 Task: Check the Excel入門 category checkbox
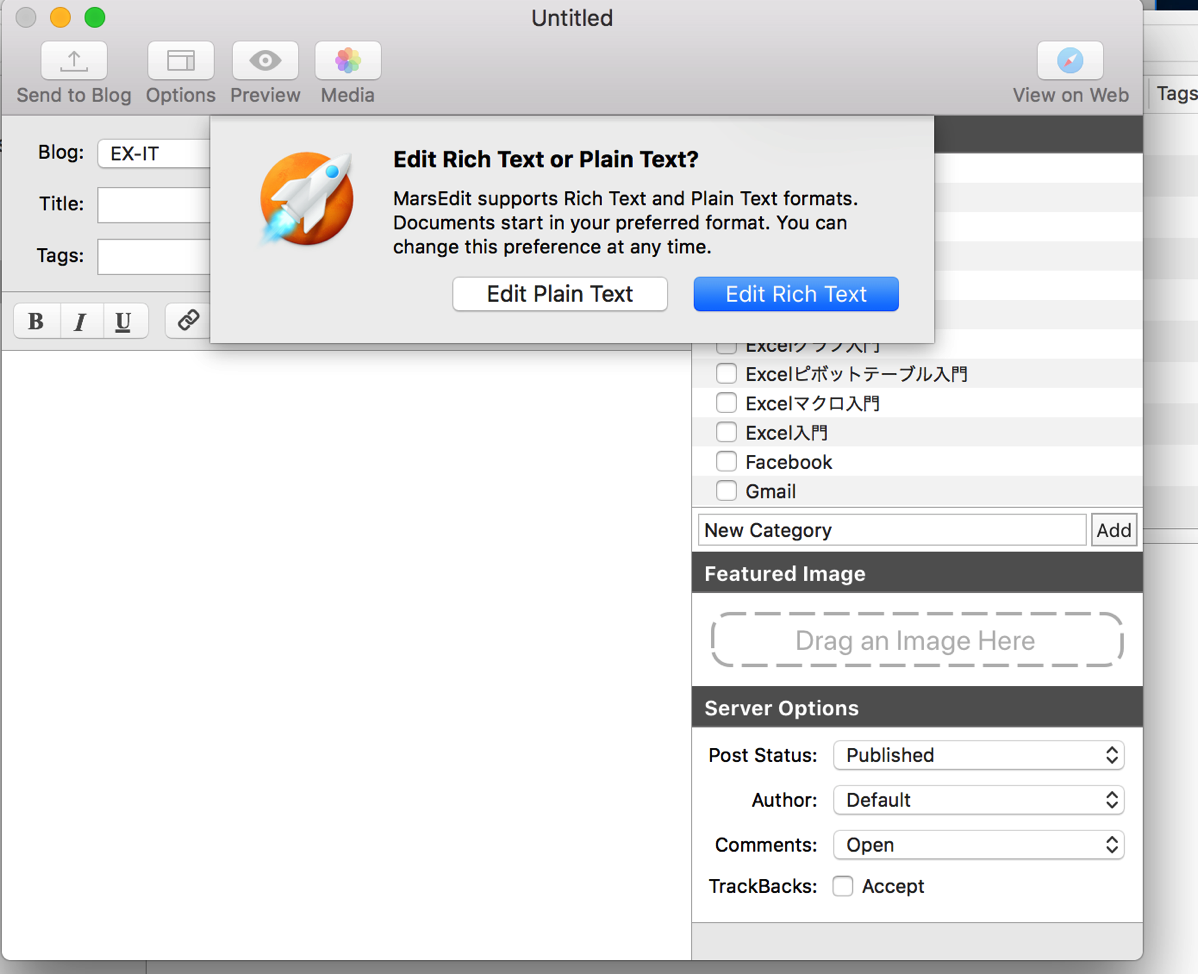pos(727,432)
